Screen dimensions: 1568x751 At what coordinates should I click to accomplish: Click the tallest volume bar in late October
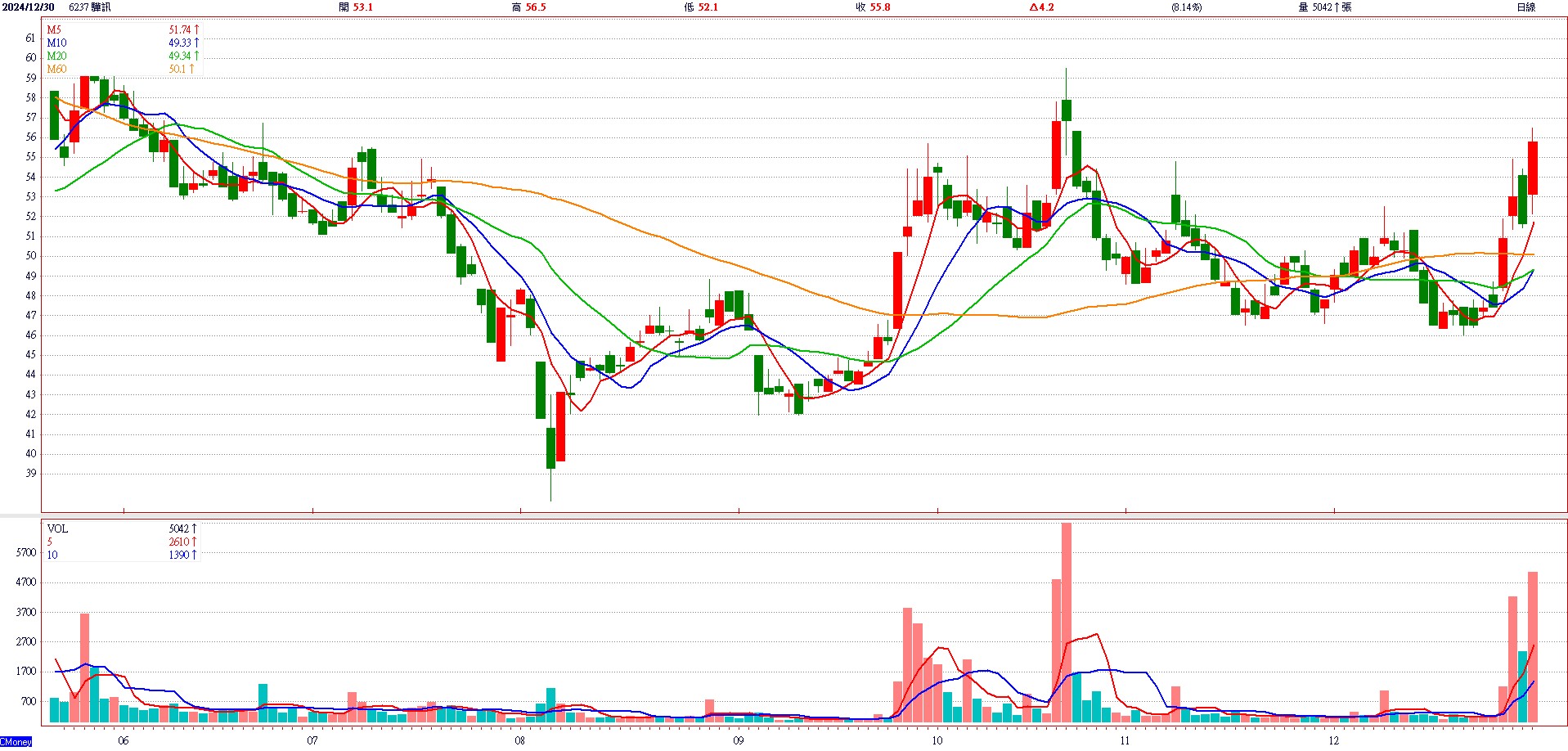[1066, 622]
